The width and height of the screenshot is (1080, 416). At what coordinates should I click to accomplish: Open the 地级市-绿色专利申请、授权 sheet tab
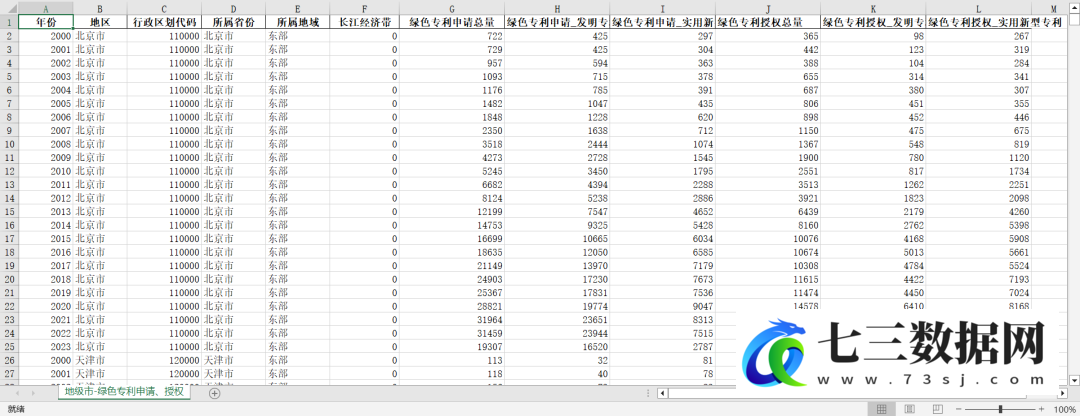pyautogui.click(x=124, y=393)
